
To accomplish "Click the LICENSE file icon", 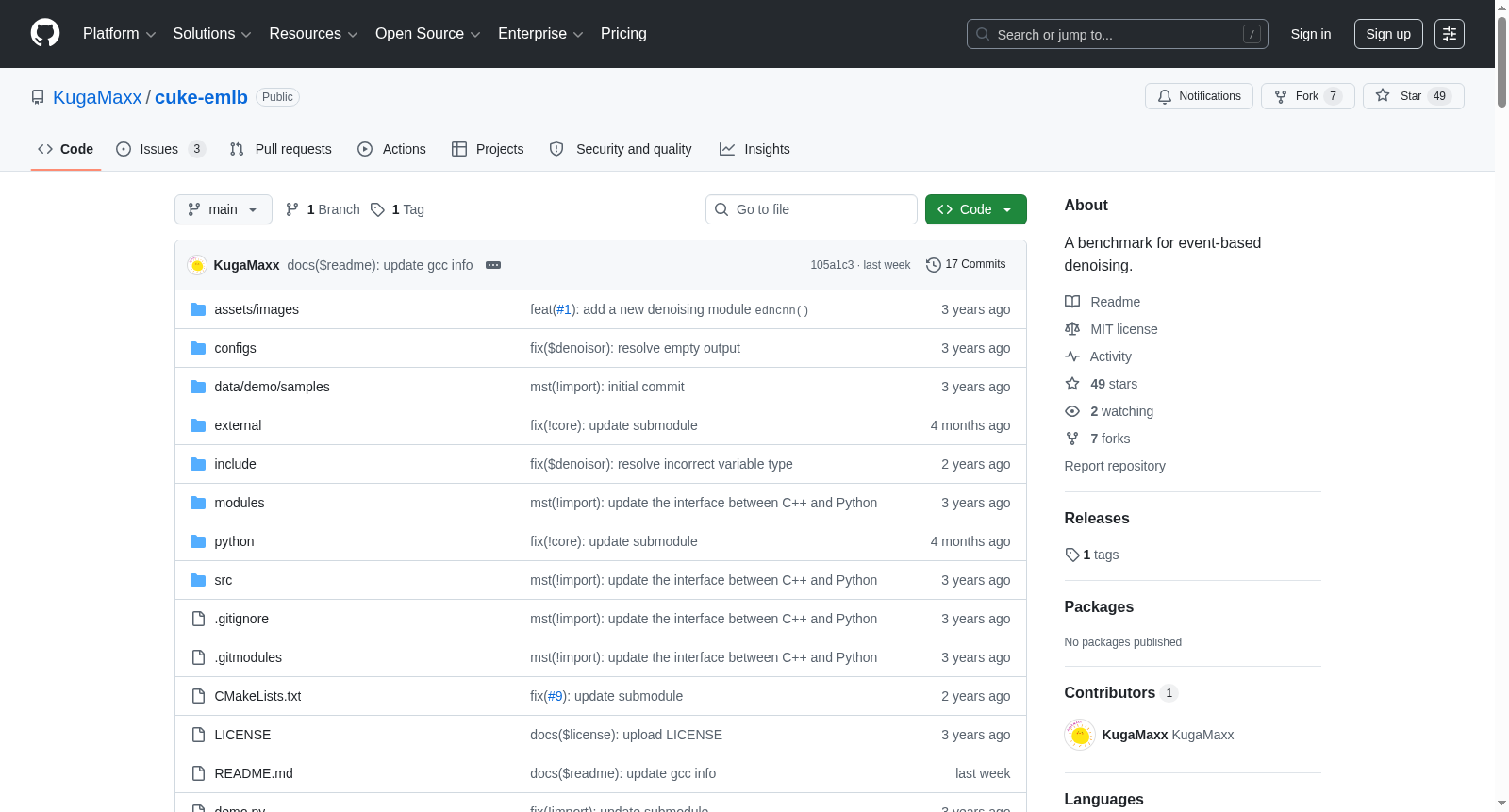I will tap(198, 735).
